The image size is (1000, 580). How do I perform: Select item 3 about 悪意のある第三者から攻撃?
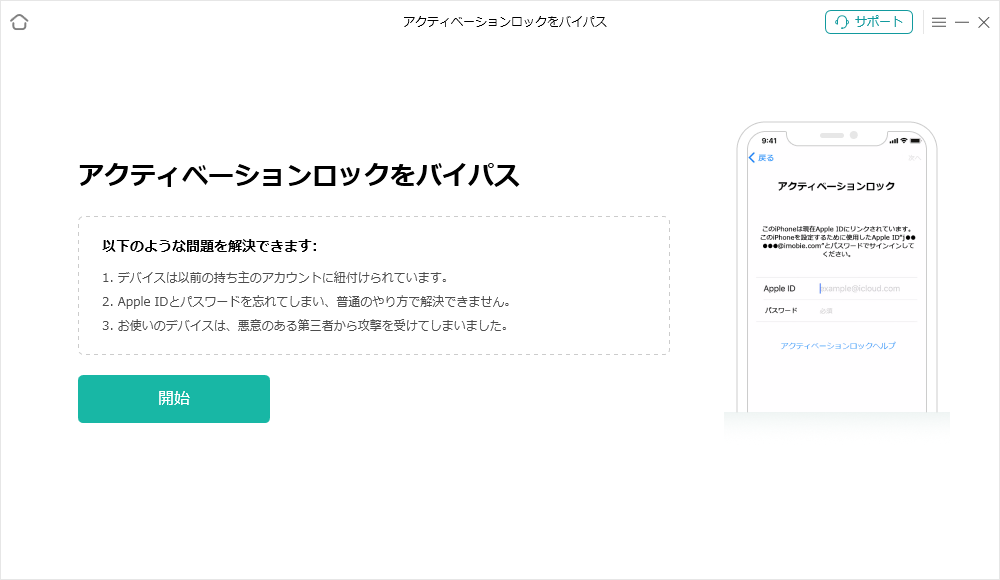point(306,325)
